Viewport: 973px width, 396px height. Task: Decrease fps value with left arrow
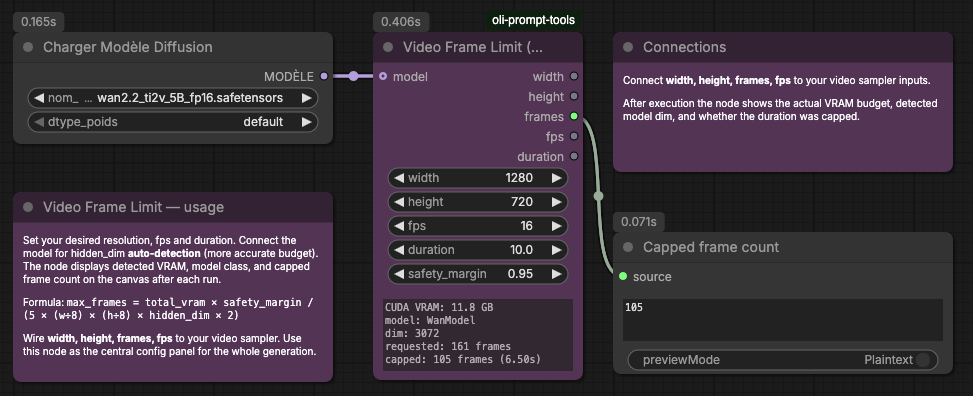pos(398,226)
